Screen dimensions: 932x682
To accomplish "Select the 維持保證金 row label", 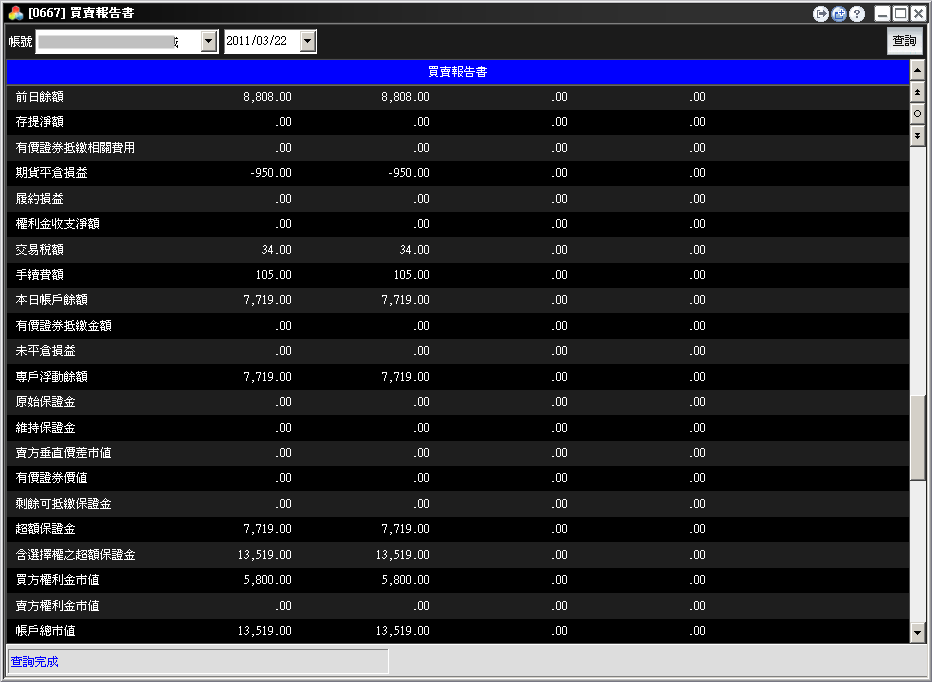I will pos(46,428).
